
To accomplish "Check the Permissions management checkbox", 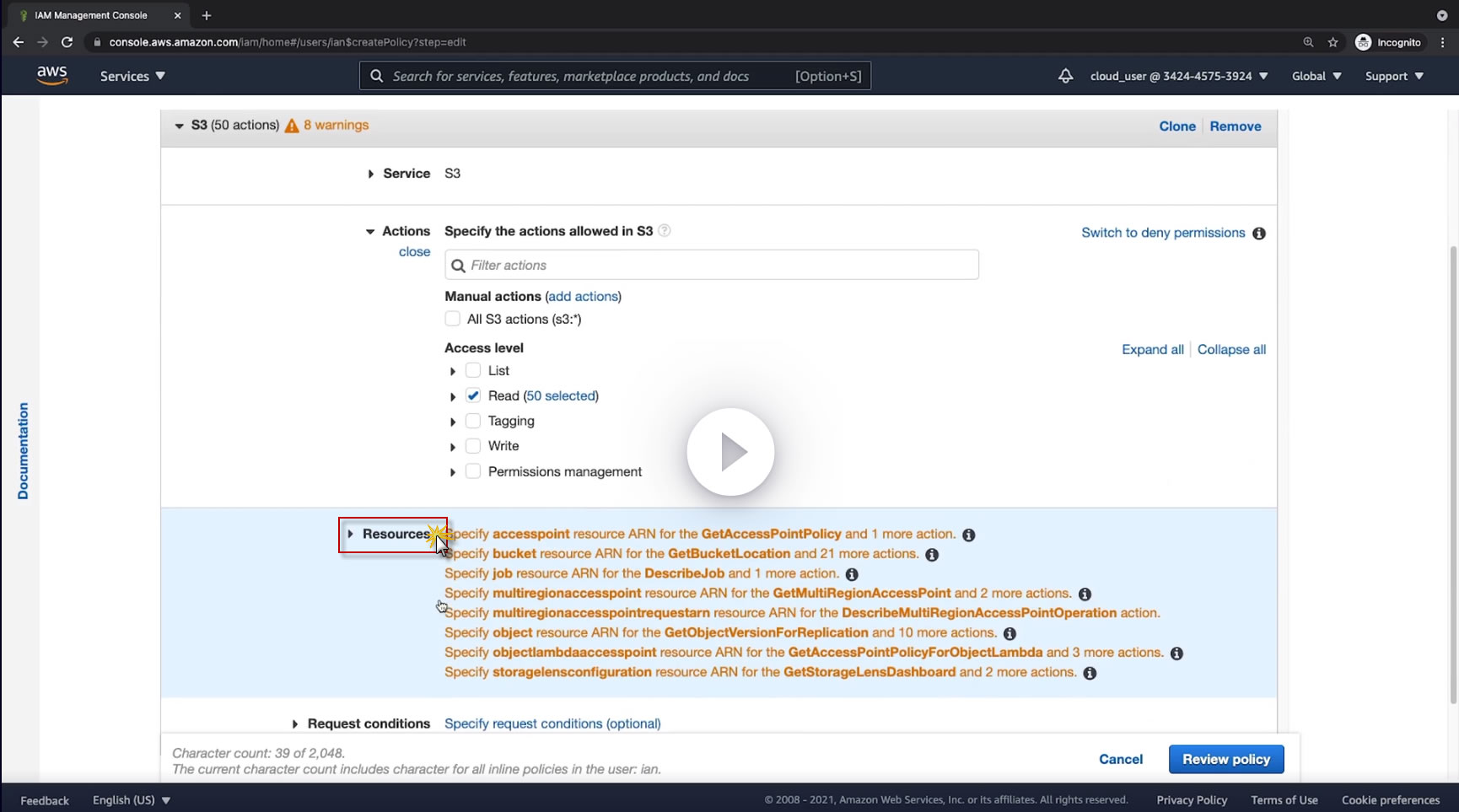I will tap(473, 471).
